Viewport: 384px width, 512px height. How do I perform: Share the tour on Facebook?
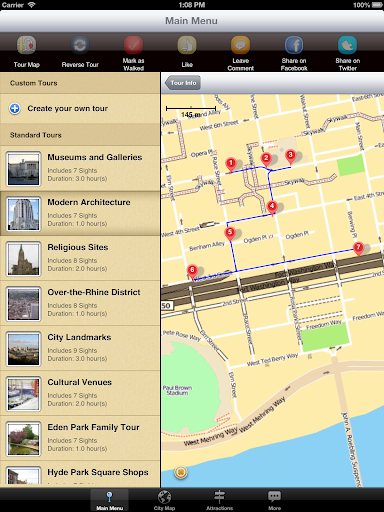294,45
